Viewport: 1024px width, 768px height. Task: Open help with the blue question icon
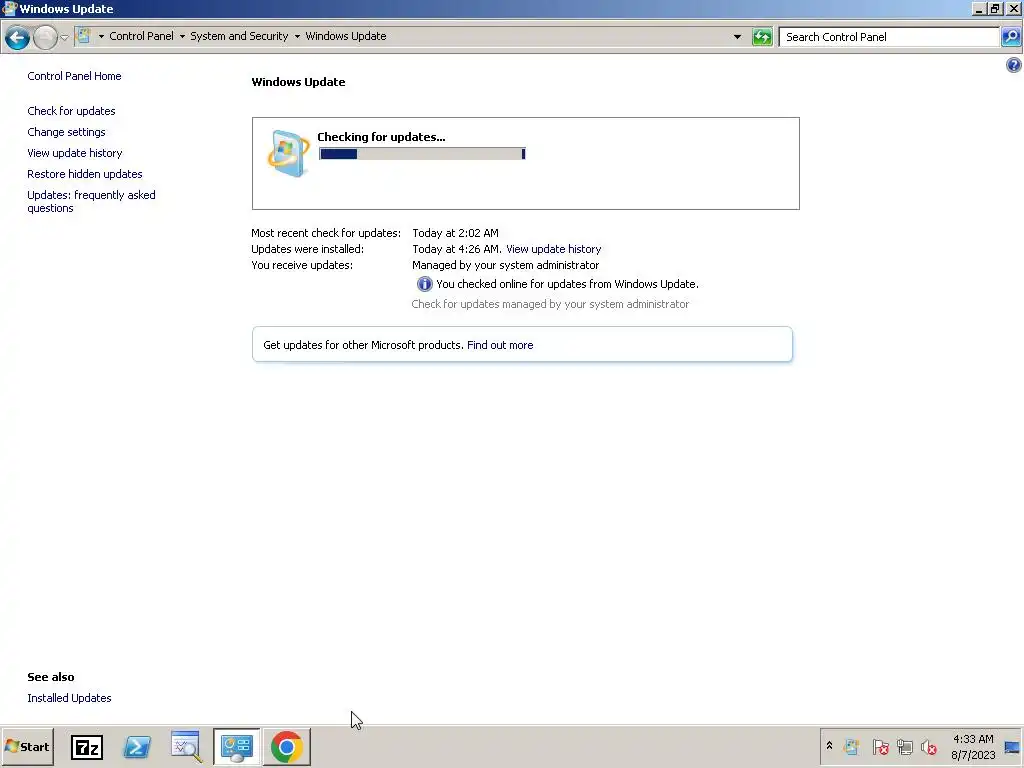point(1014,65)
